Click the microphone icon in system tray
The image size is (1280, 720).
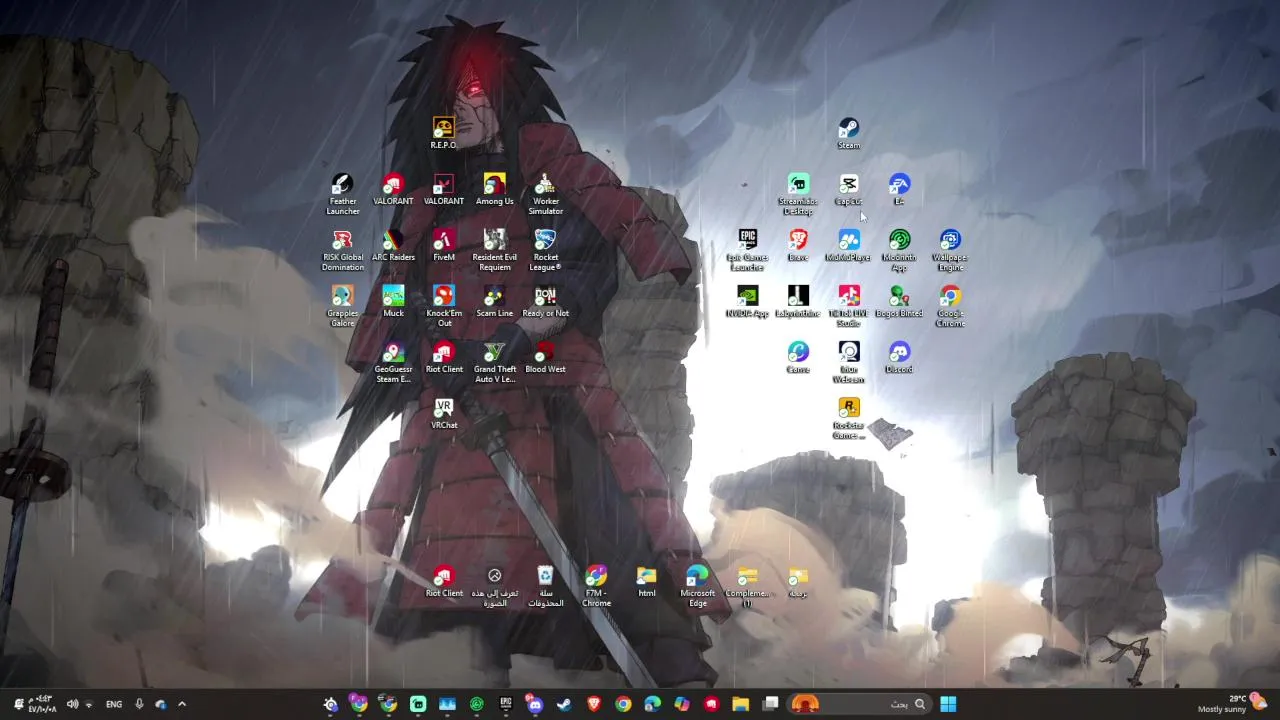[x=139, y=704]
